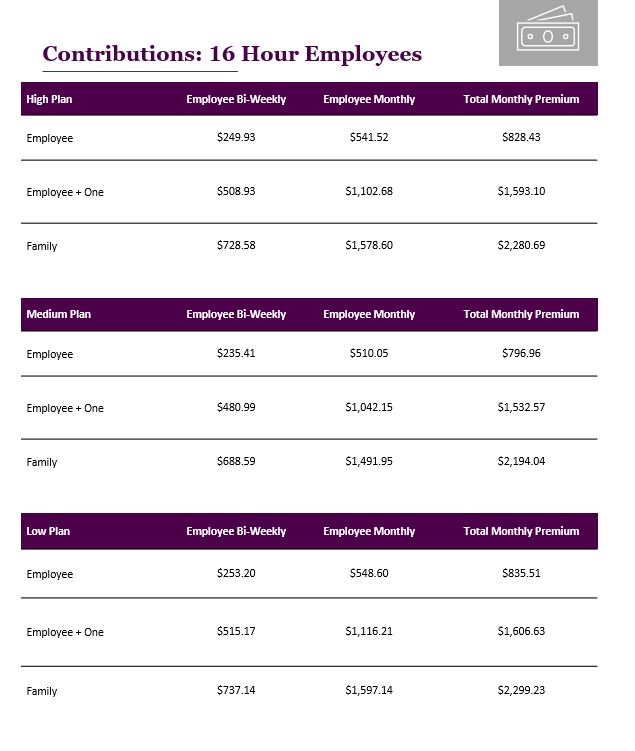Click the $253.20 Low Plan bi-weekly amount
635x751 pixels.
coord(236,573)
